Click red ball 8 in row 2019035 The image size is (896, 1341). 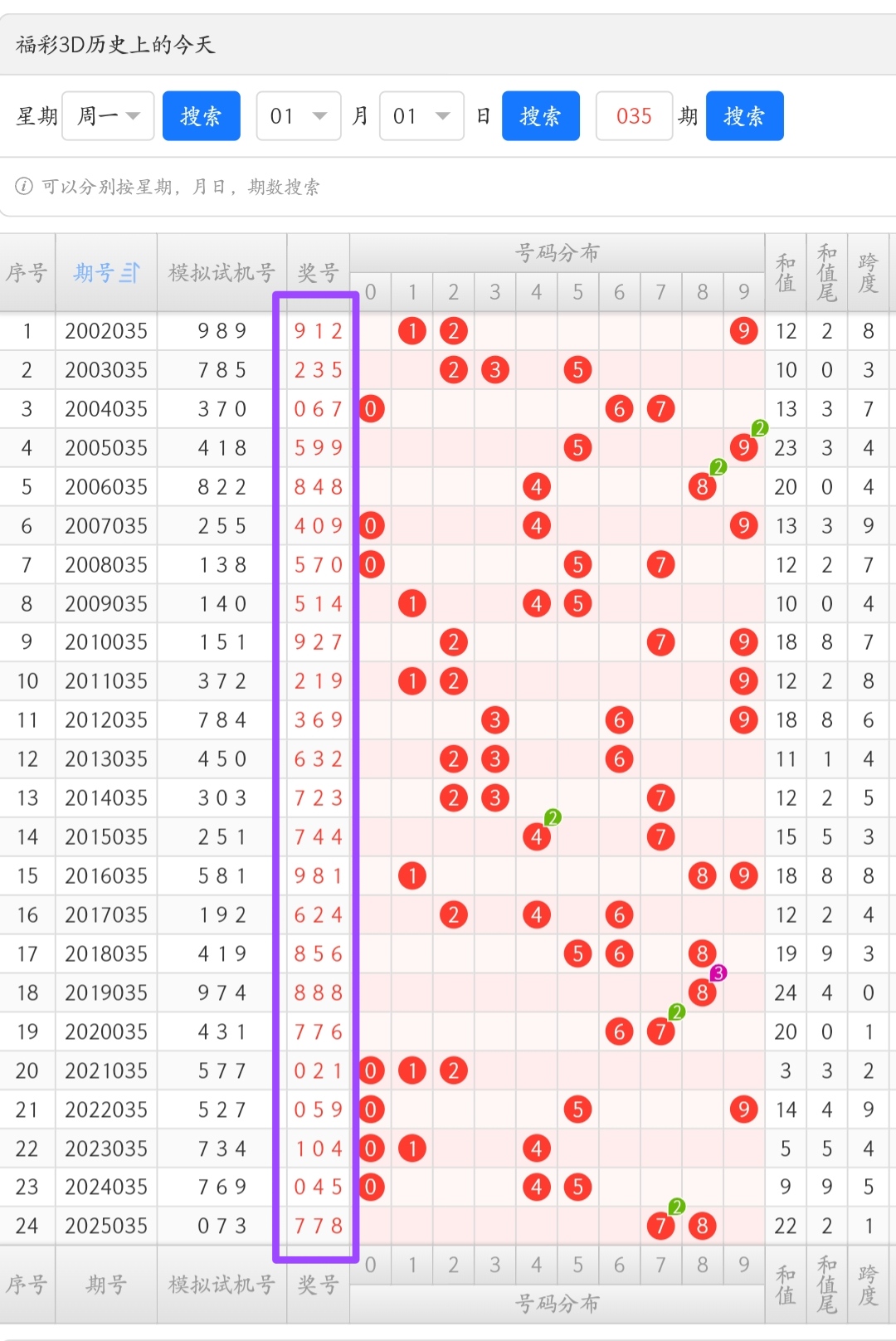click(702, 993)
